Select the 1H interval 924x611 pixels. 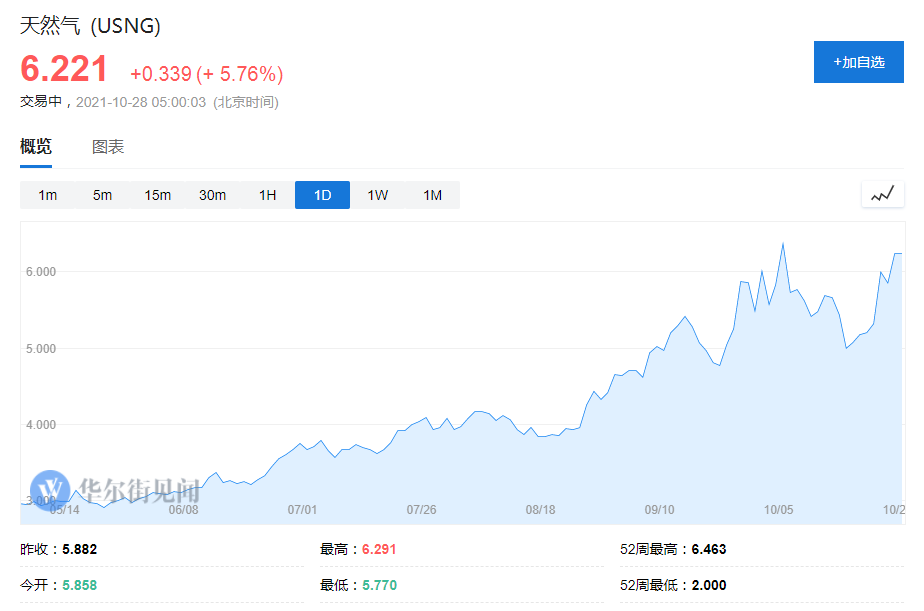[x=268, y=195]
